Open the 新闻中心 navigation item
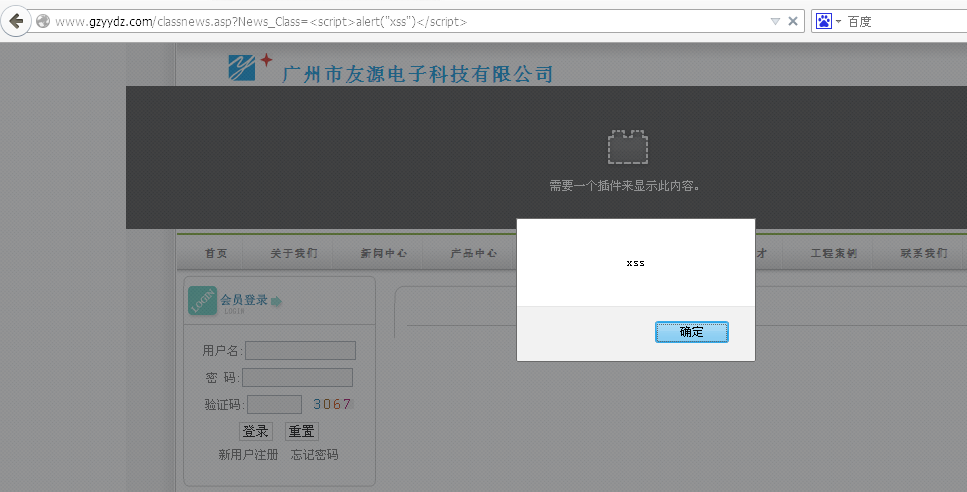 coord(384,253)
